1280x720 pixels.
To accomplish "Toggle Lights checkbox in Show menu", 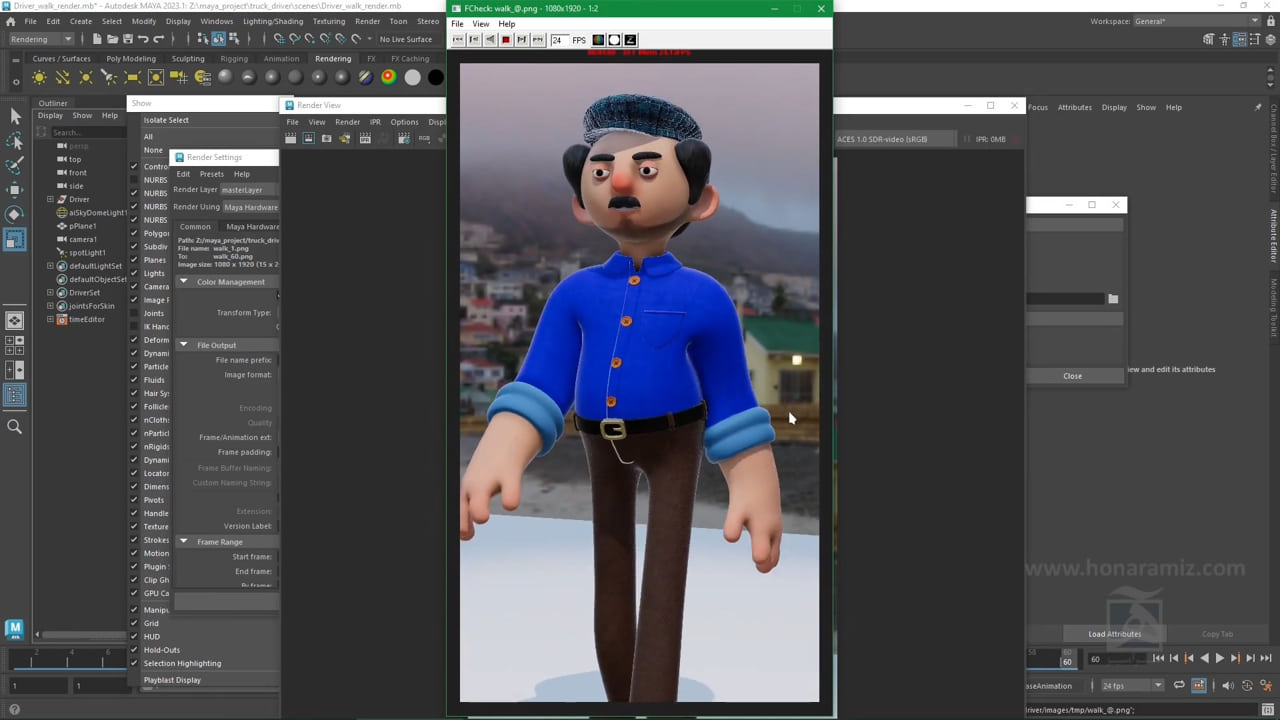I will click(x=134, y=273).
